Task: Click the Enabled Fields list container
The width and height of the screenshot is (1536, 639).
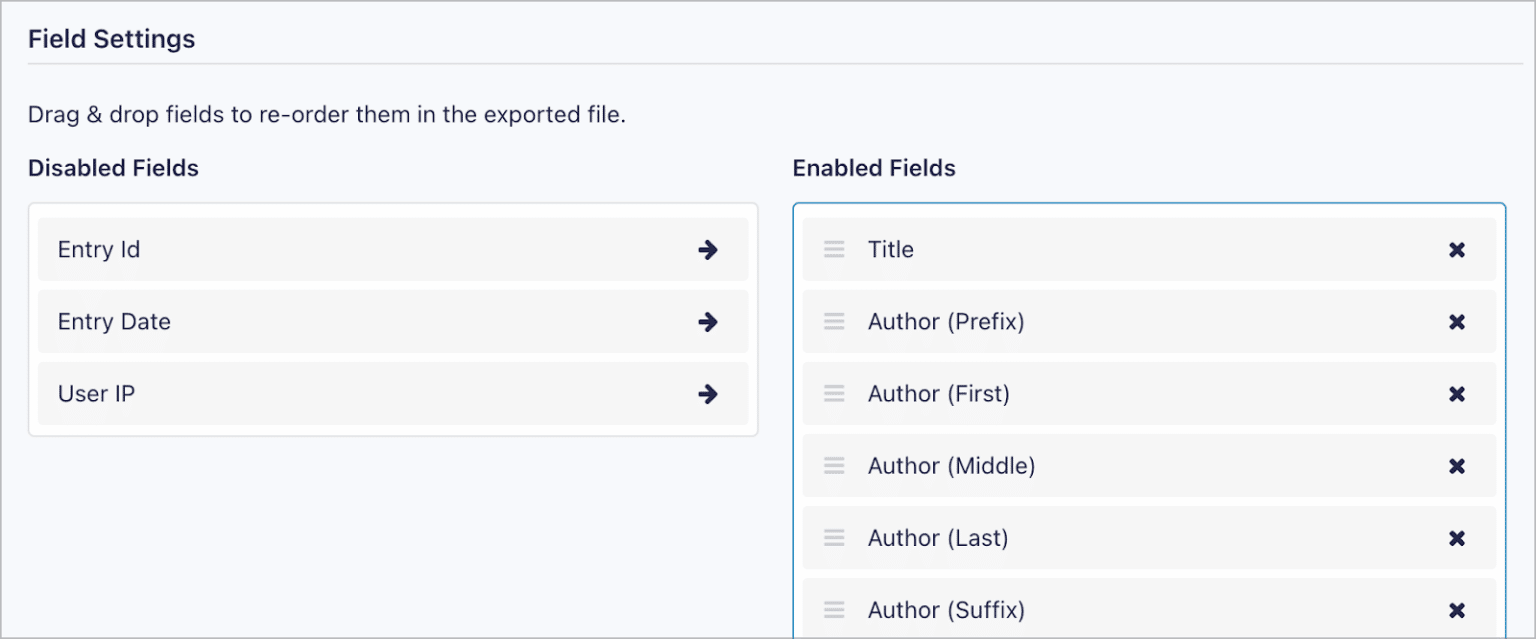Action: (1148, 420)
